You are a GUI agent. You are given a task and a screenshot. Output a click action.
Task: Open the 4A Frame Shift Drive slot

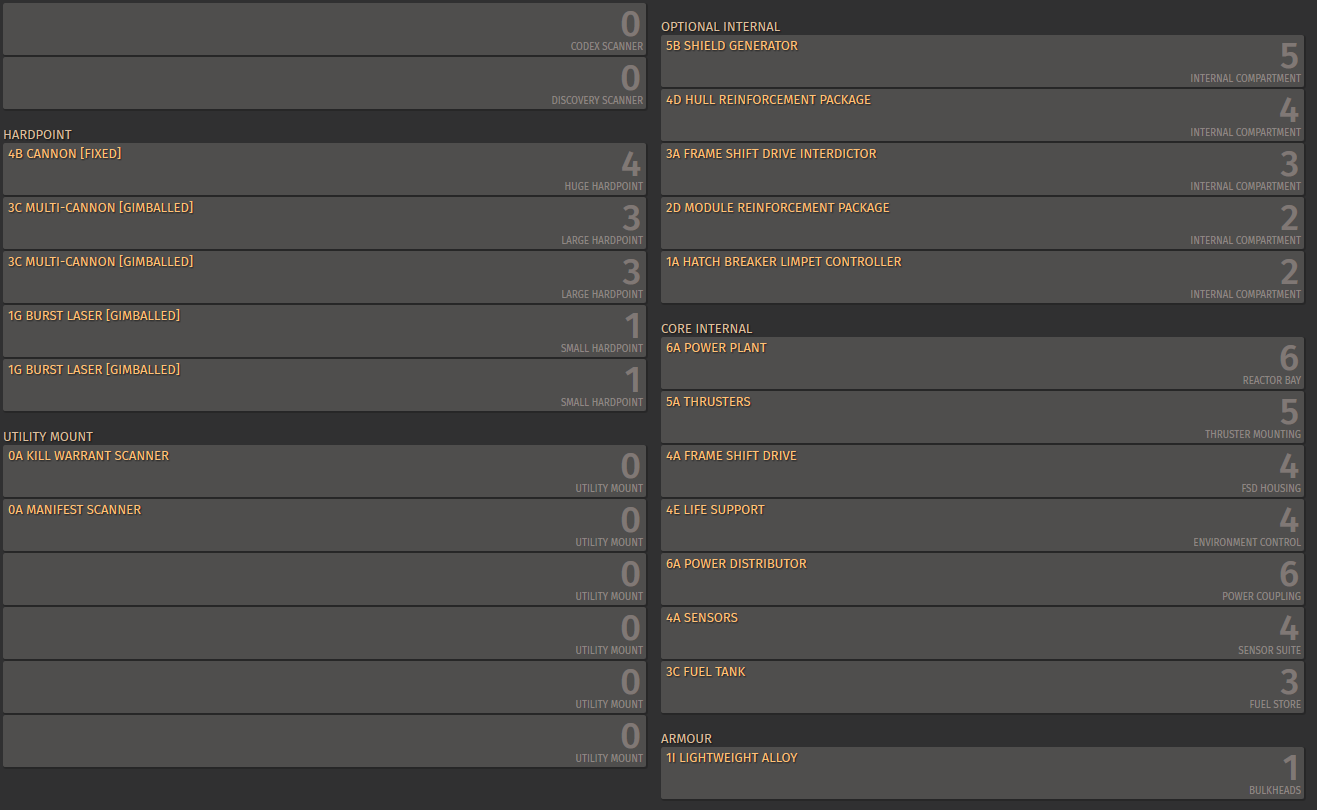[982, 471]
